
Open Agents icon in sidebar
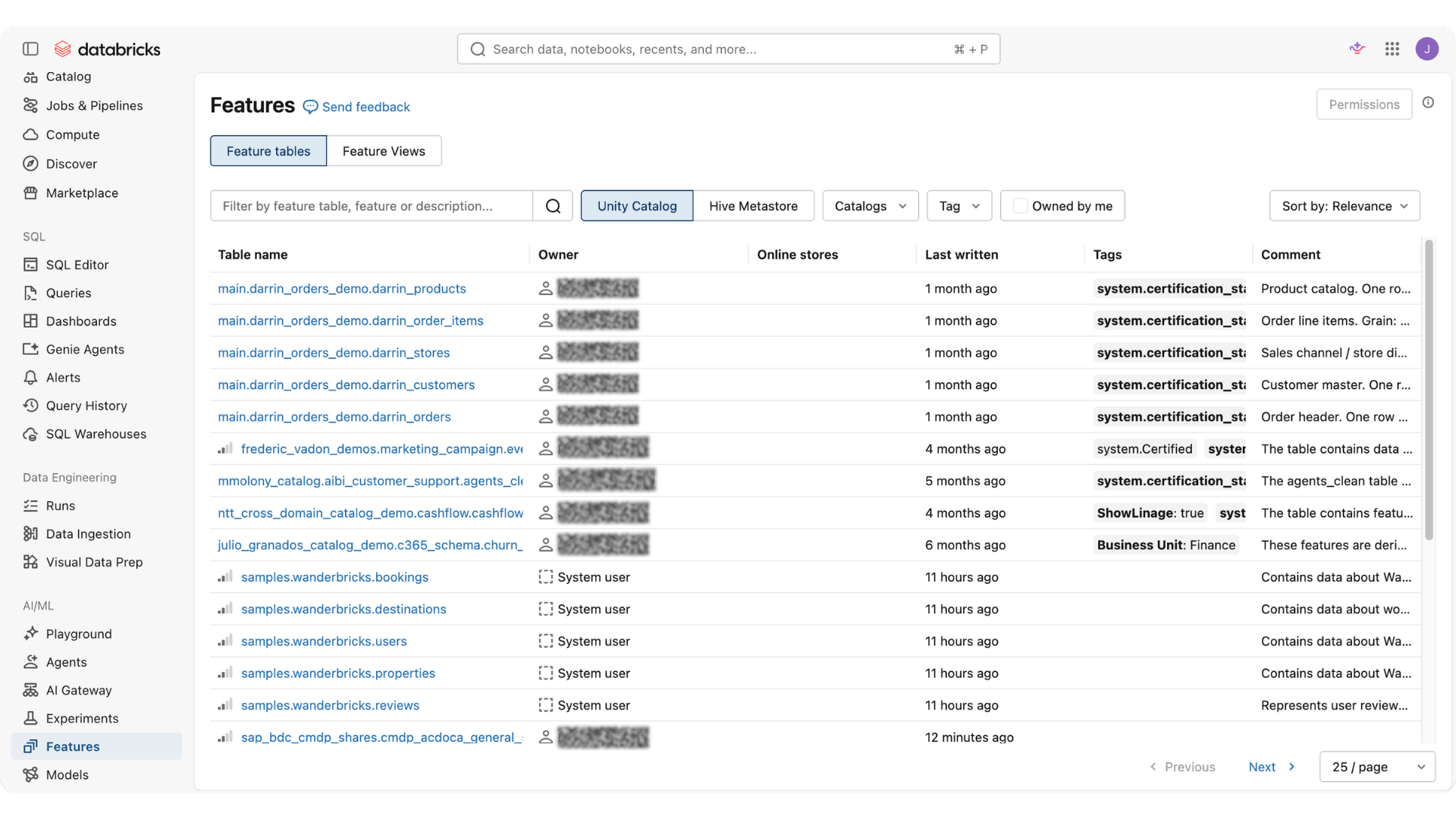[30, 662]
